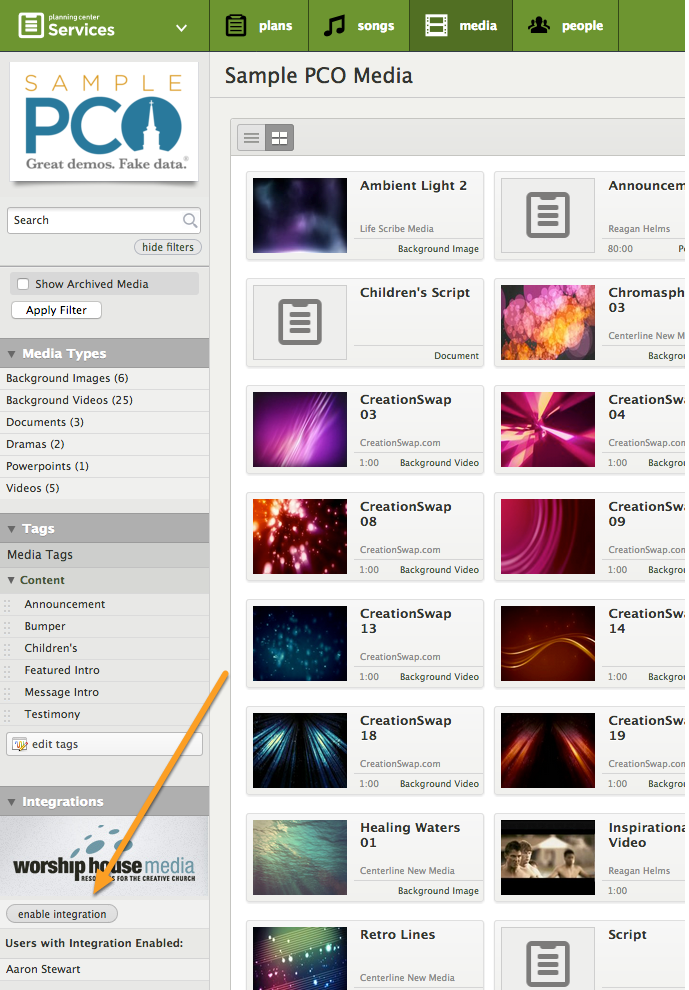This screenshot has height=990, width=689.
Task: Open the plans tab
Action: pyautogui.click(x=259, y=26)
